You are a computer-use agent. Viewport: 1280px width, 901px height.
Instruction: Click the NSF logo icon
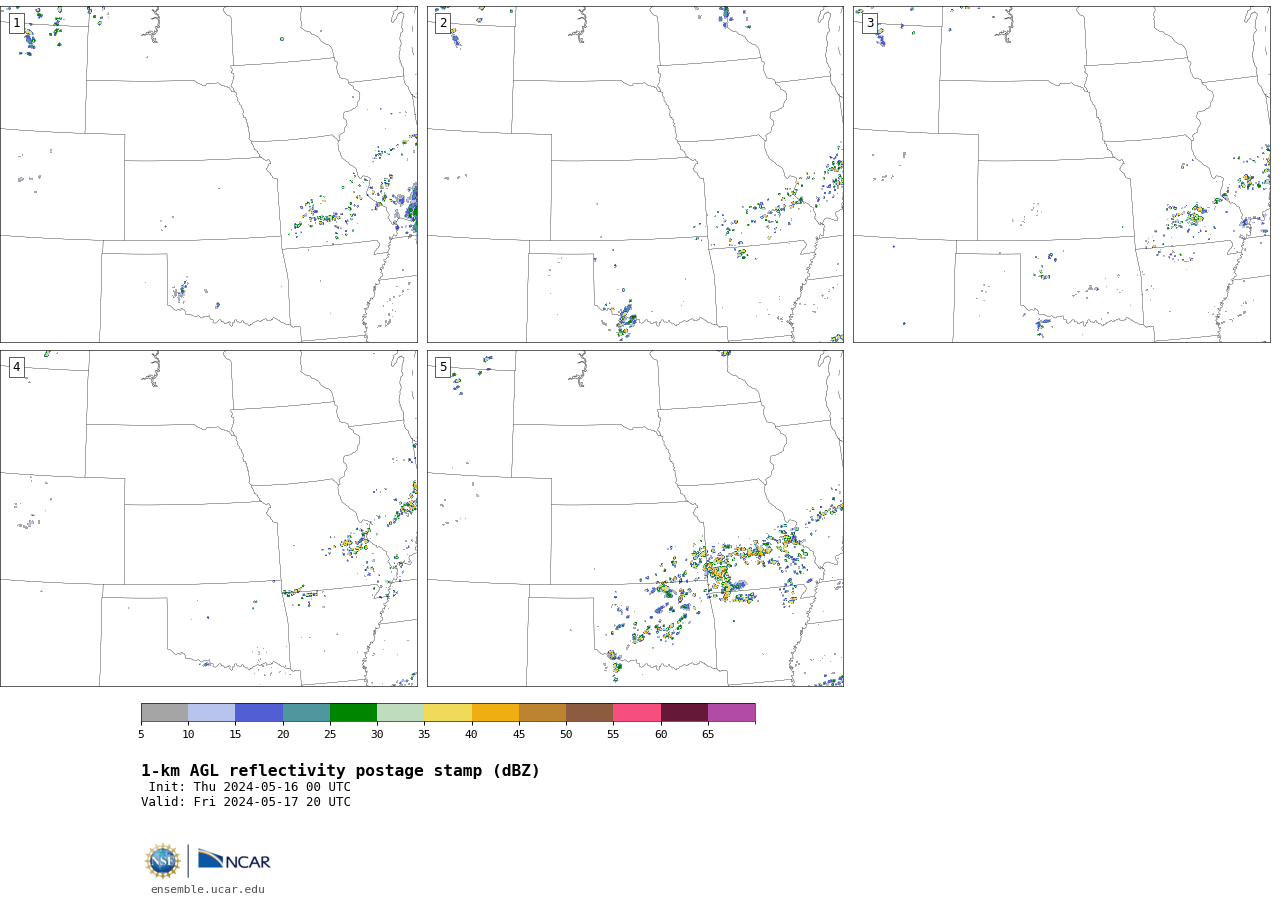163,861
